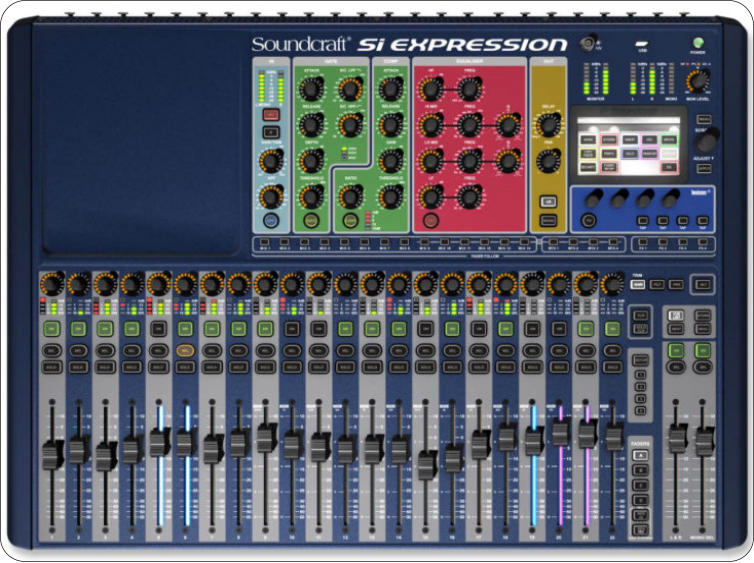This screenshot has width=754, height=563.
Task: Click the HI MID Q knob
Action: tap(508, 125)
